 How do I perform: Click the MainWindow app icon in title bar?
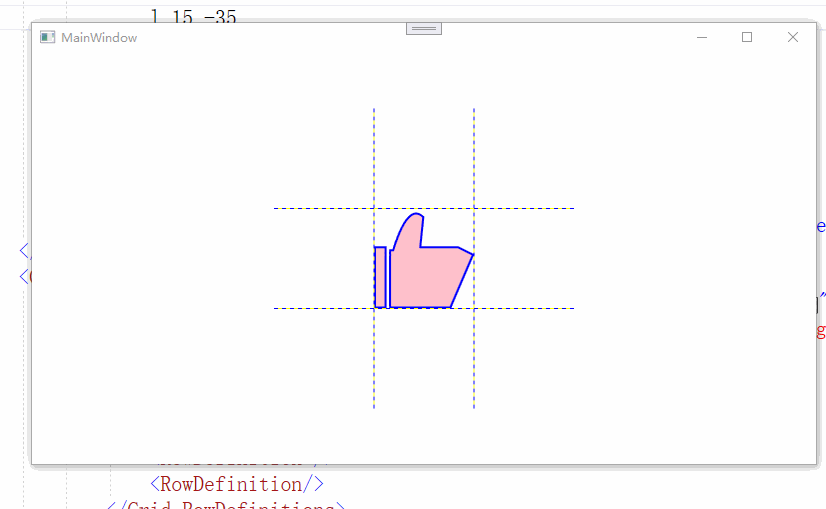pyautogui.click(x=47, y=37)
